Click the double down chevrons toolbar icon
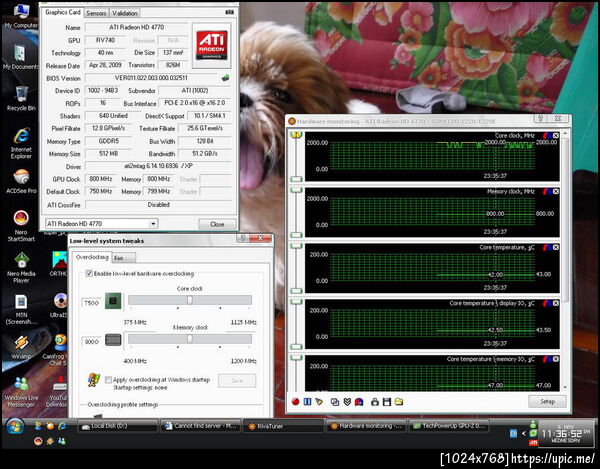The height and width of the screenshot is (469, 600). tap(347, 402)
